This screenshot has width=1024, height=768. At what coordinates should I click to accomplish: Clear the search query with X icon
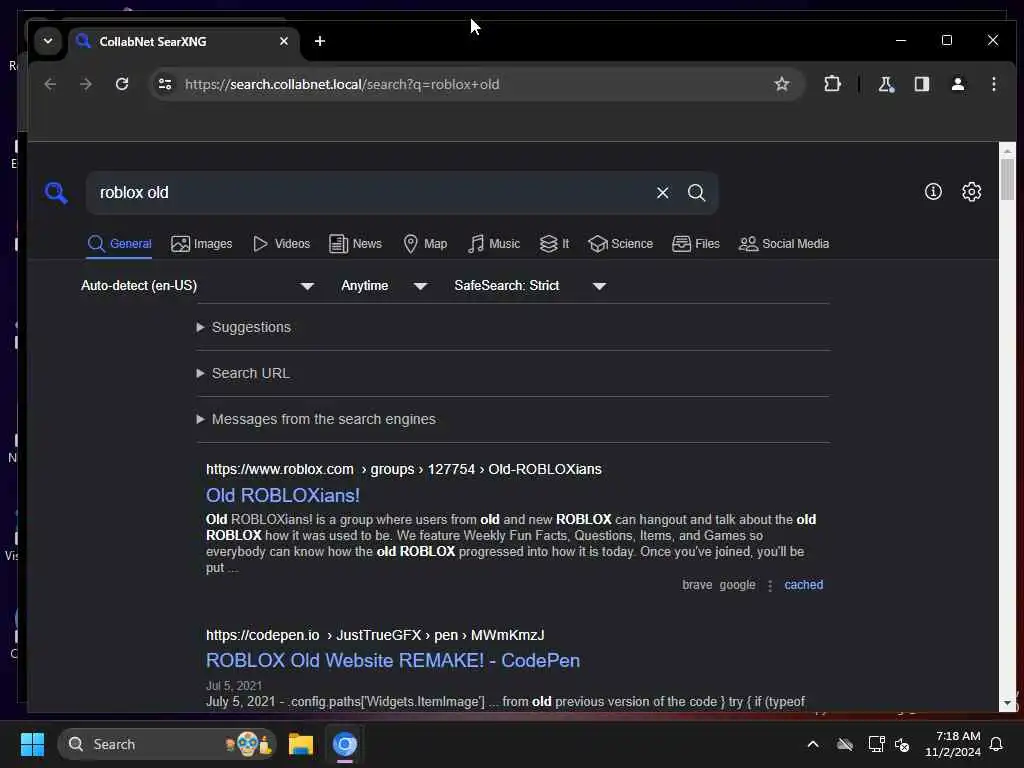(x=662, y=193)
